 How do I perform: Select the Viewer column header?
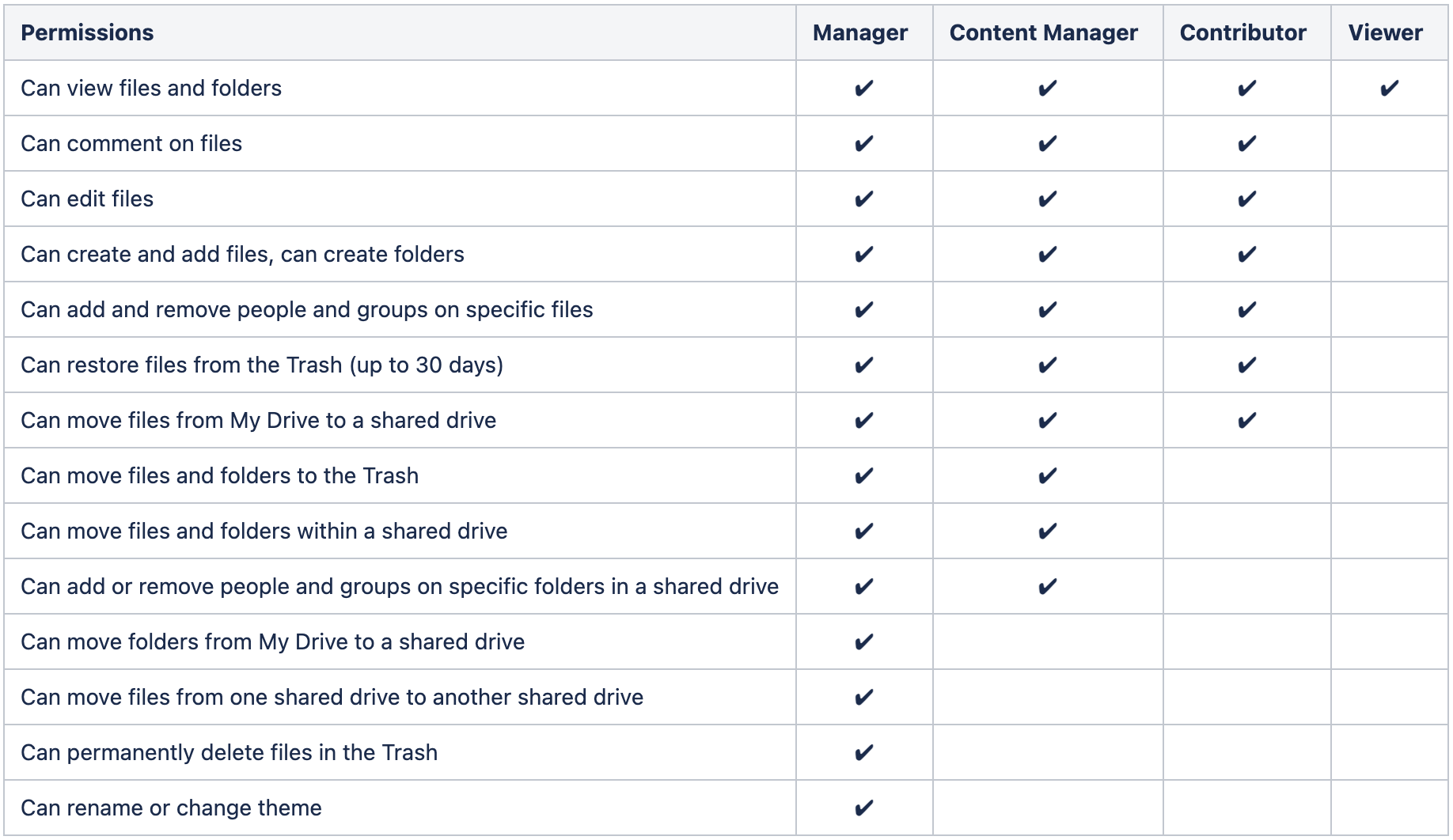[x=1385, y=33]
